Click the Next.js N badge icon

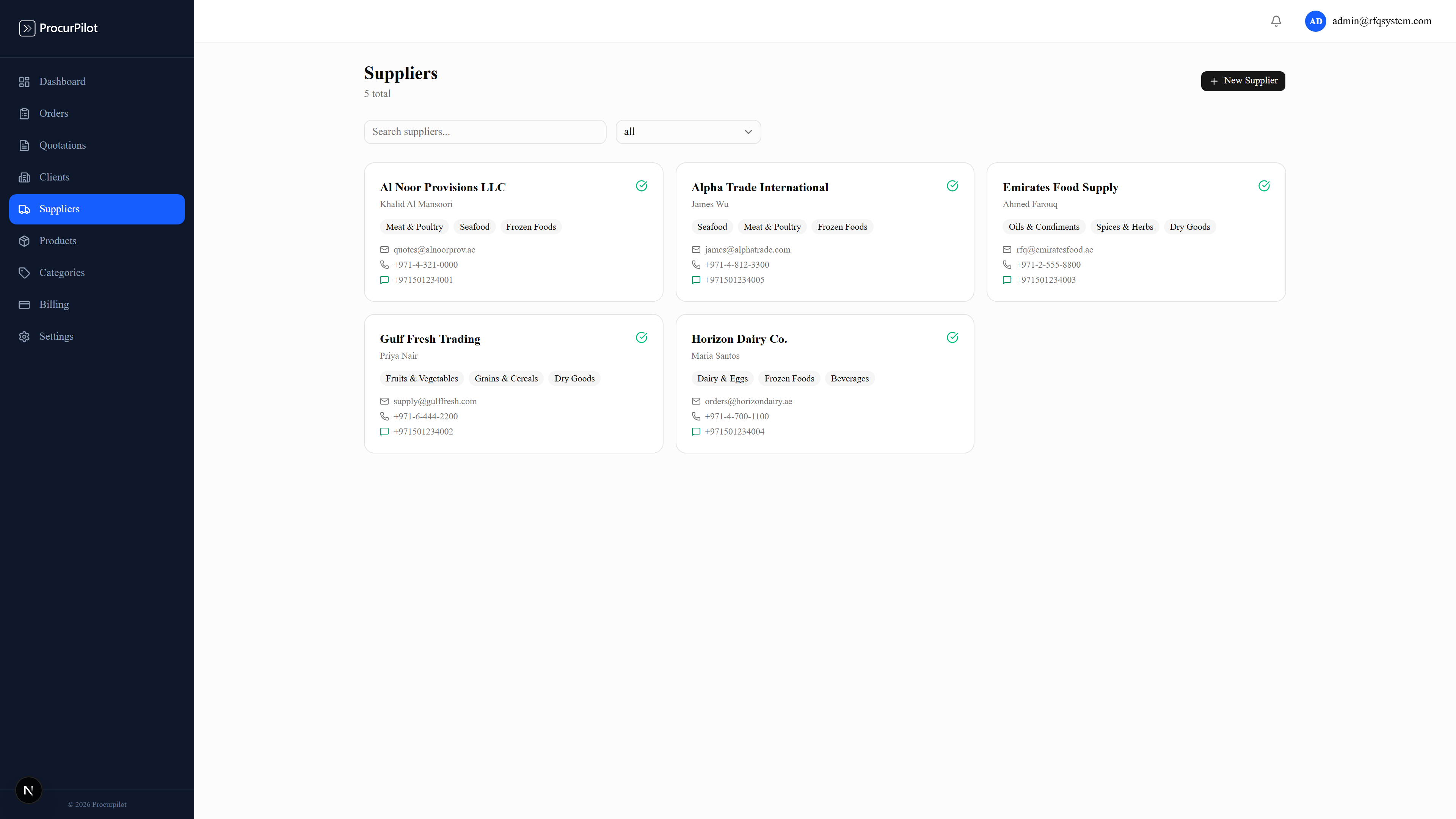click(x=29, y=790)
